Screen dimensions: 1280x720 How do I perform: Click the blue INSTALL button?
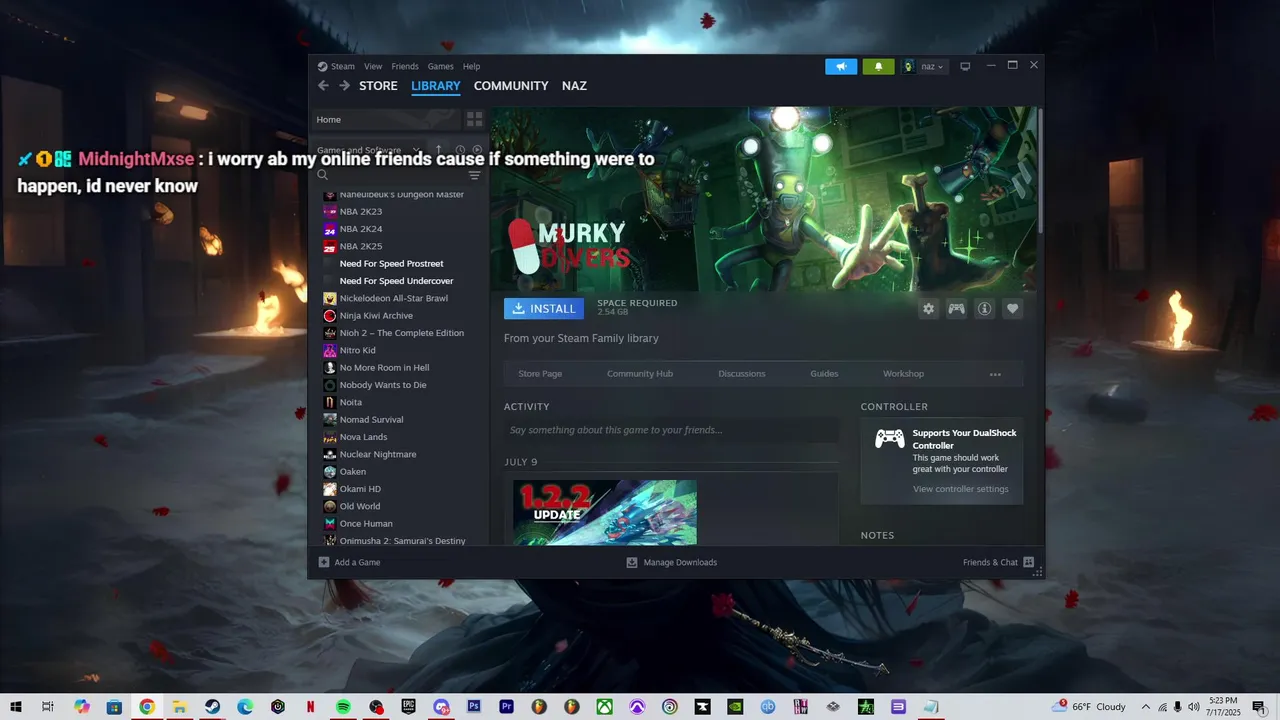(x=544, y=309)
